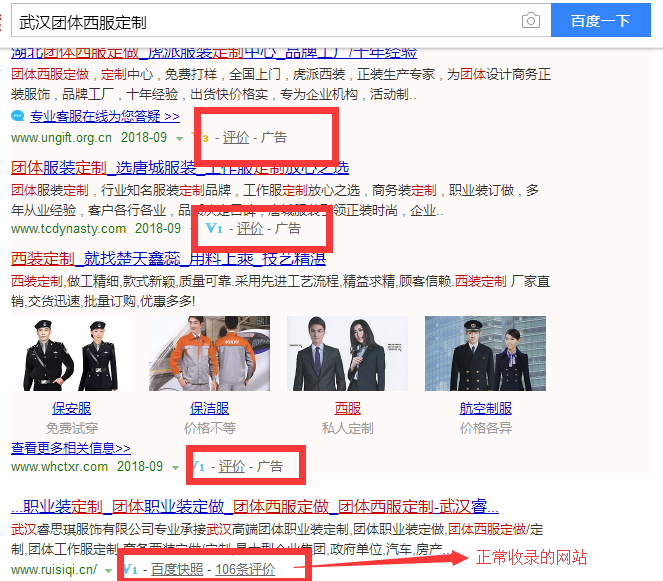The width and height of the screenshot is (663, 581).
Task: Open the 保安服 link
Action: [71, 408]
